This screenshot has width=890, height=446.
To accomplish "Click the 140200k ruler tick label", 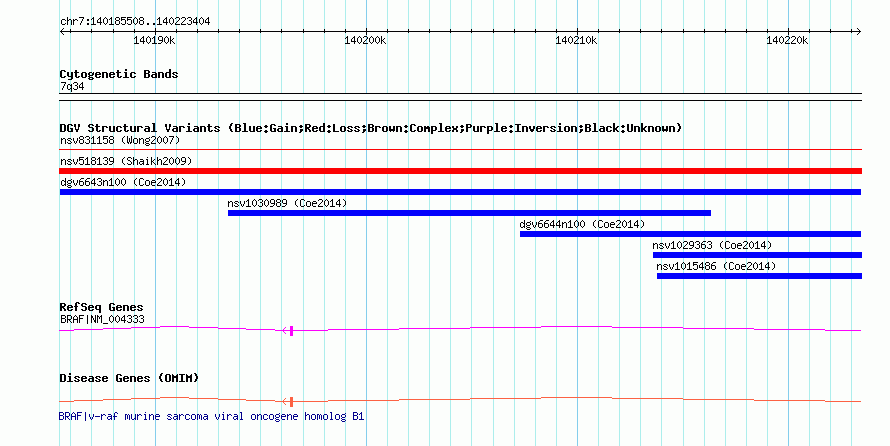I will click(366, 40).
